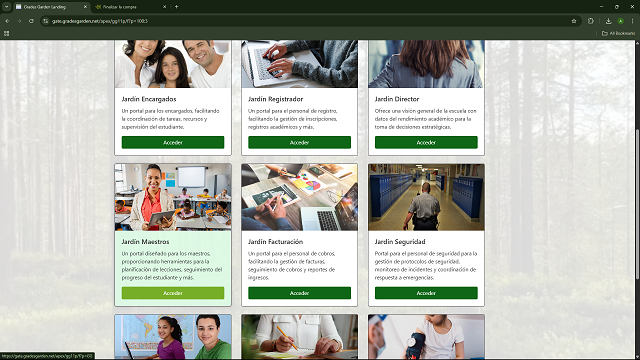
Task: Click the Jardín Maestros classroom photo
Action: 173,197
